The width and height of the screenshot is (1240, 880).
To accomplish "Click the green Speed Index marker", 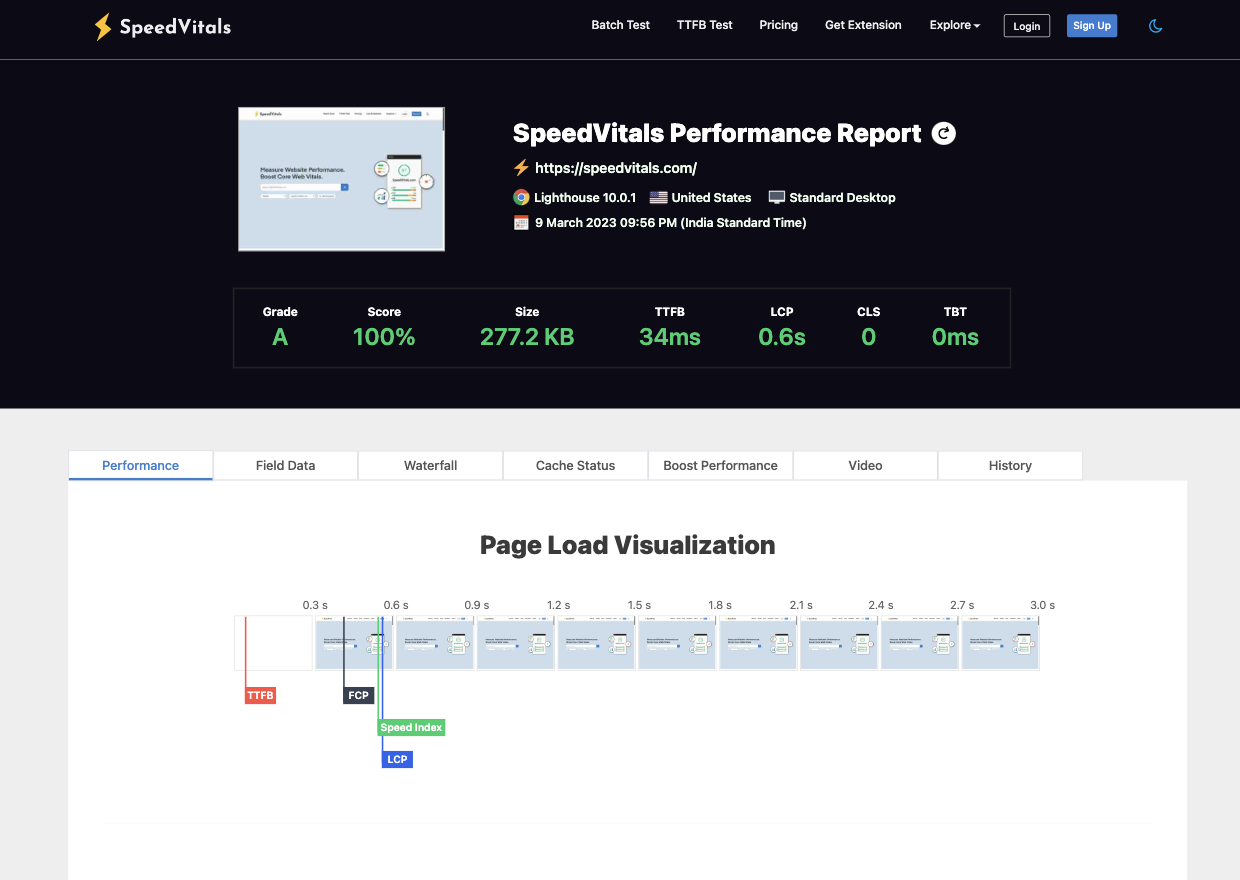I will click(411, 727).
